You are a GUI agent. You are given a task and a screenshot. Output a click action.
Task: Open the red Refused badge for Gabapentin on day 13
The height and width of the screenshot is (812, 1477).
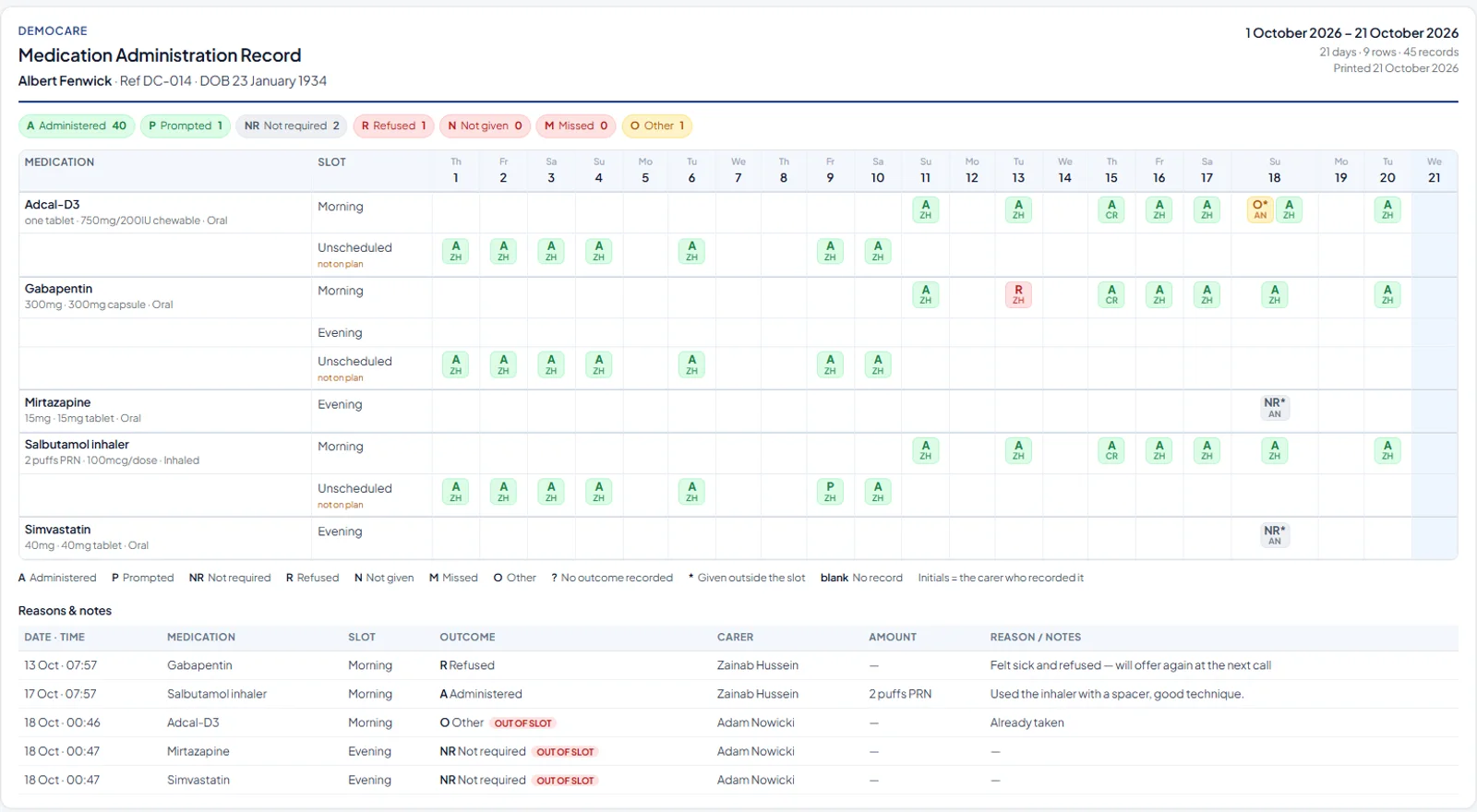(x=1018, y=294)
